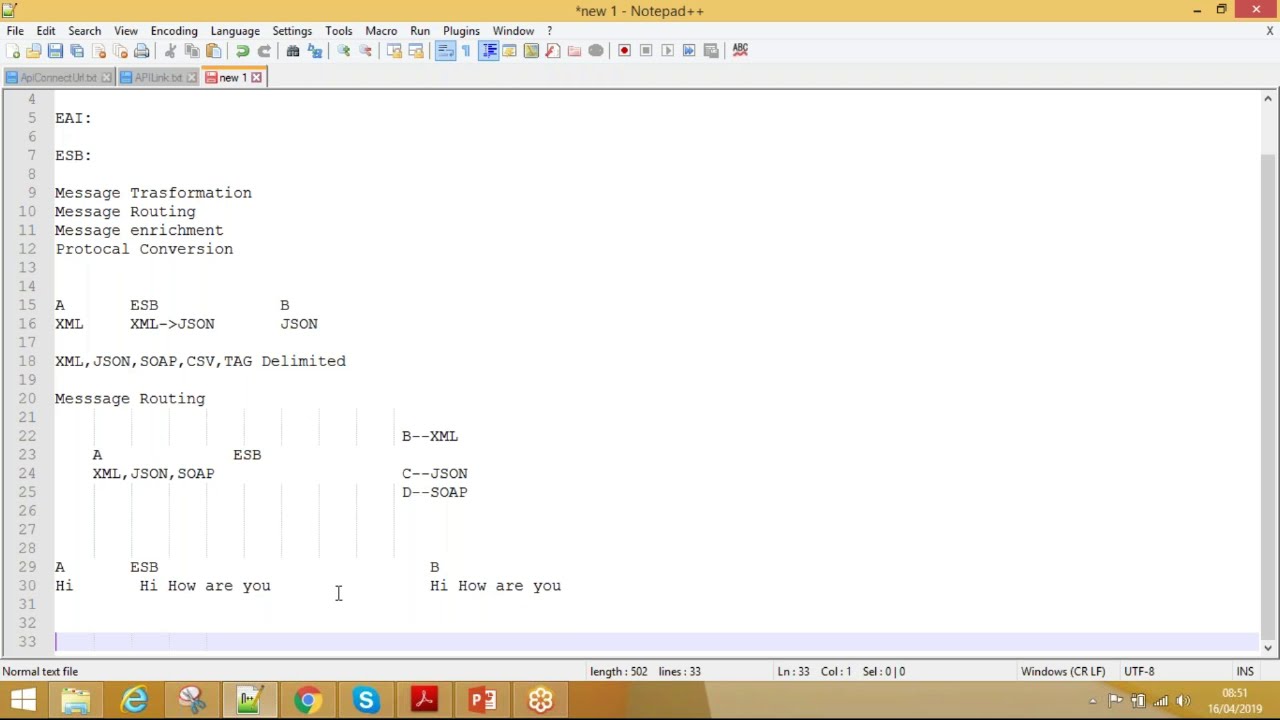Open the Macro menu

(381, 31)
